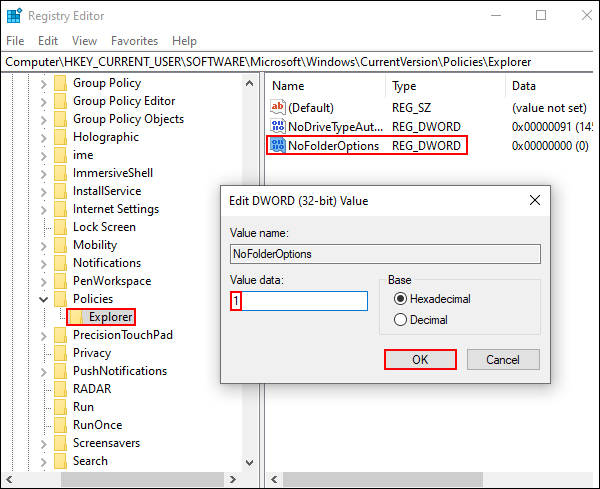
Task: Click the ImmersiveShell folder icon
Action: (x=60, y=173)
